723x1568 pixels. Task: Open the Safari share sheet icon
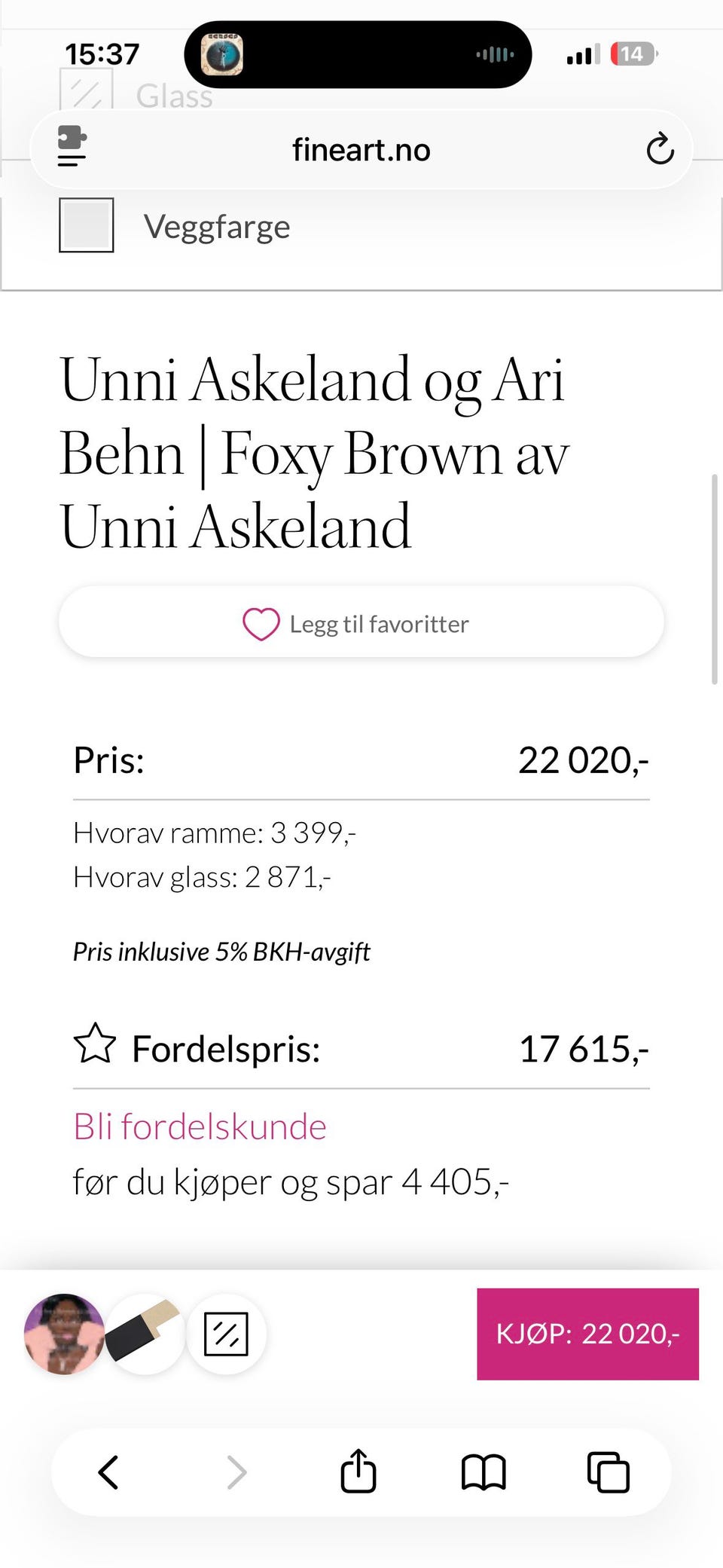pyautogui.click(x=358, y=1471)
